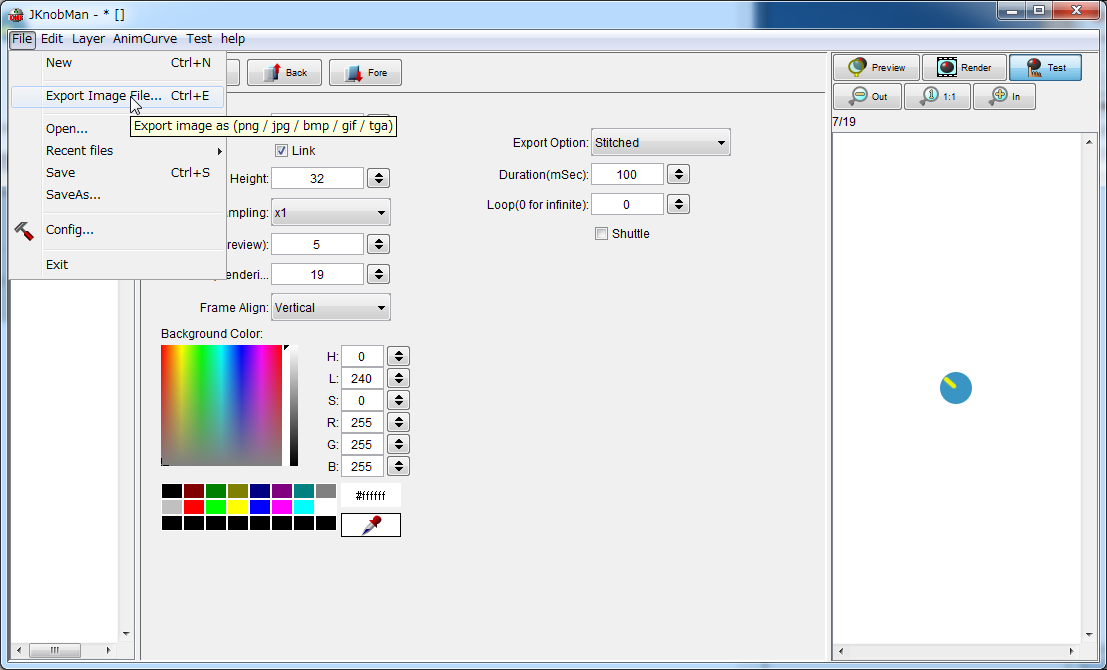The width and height of the screenshot is (1107, 670).
Task: Adjust Duration(mSec) stepper
Action: (678, 174)
